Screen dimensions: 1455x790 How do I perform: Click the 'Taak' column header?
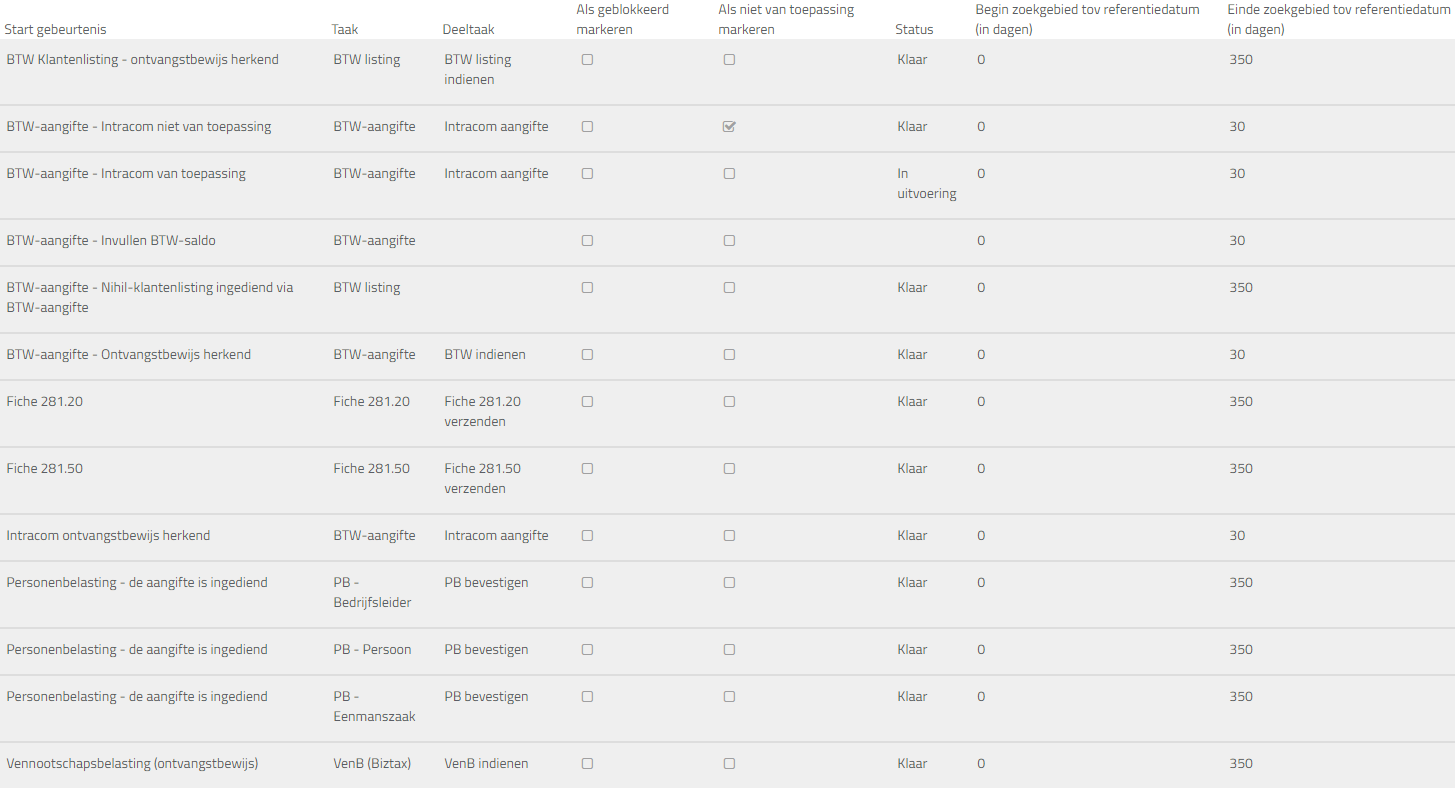[345, 30]
